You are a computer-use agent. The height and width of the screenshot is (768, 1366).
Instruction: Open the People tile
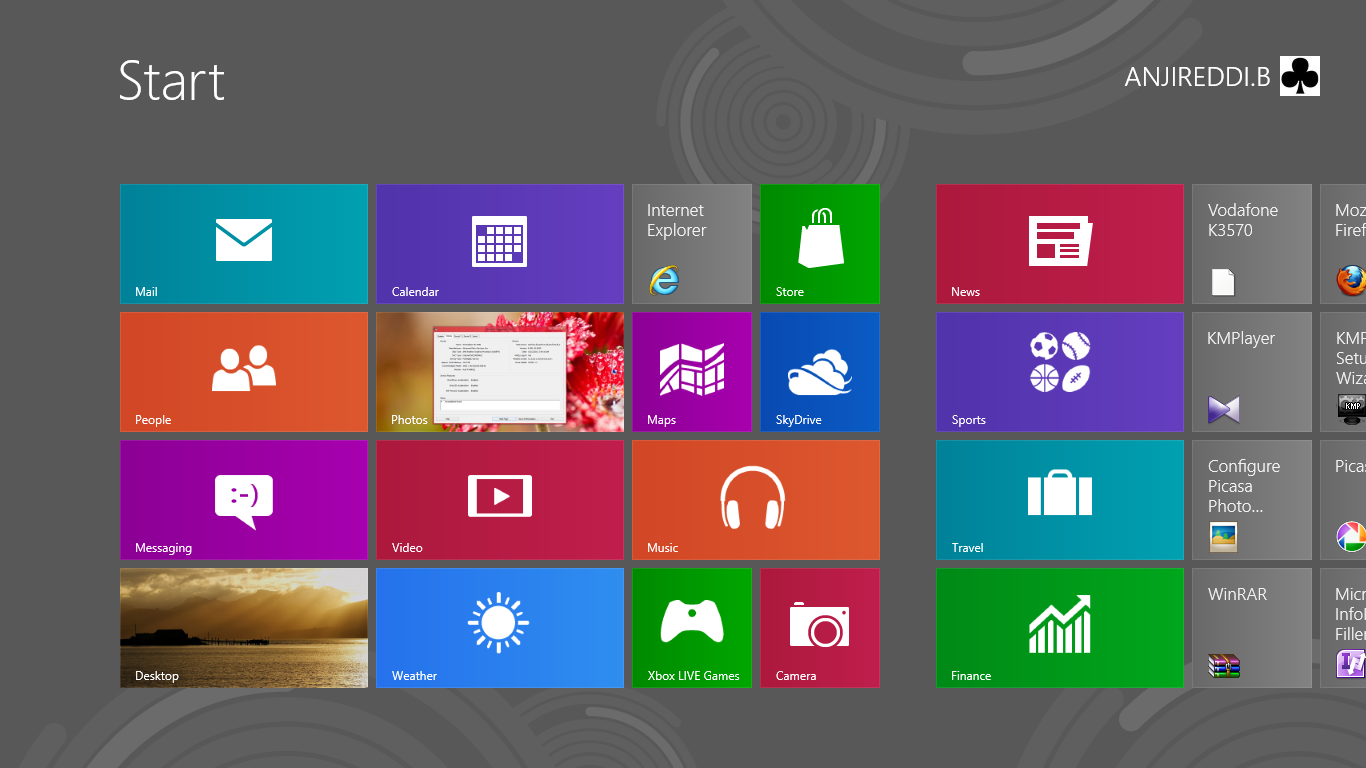pos(244,372)
